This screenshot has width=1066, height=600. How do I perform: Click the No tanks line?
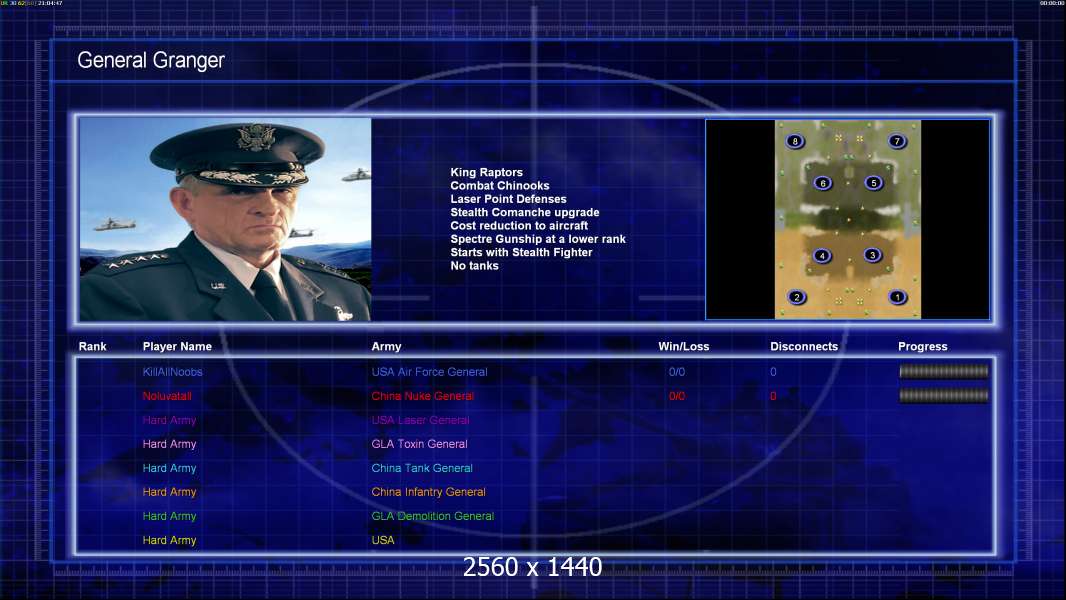(x=475, y=266)
